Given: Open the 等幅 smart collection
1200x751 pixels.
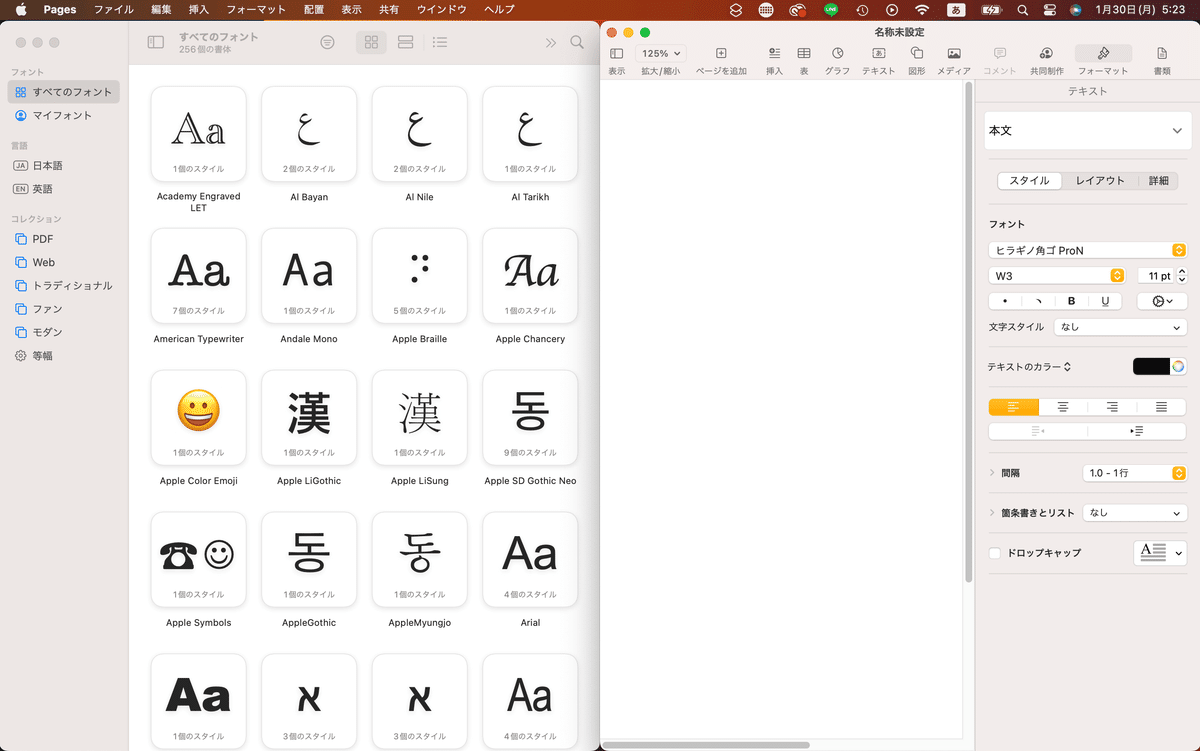Looking at the screenshot, I should tap(63, 355).
